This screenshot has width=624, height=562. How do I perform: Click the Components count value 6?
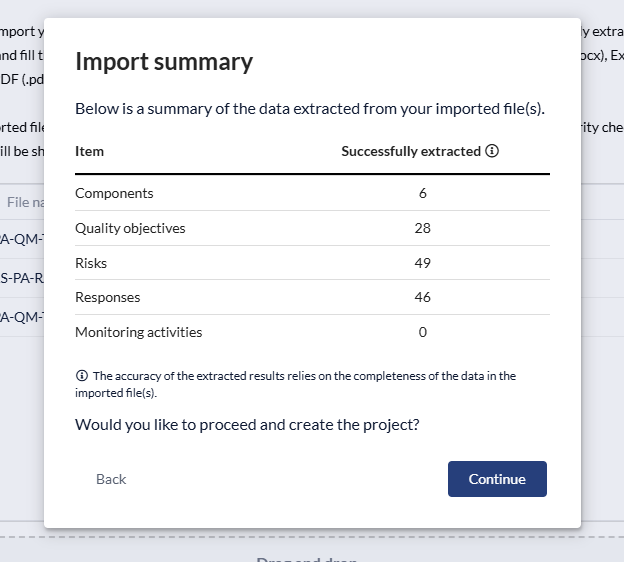pyautogui.click(x=423, y=193)
